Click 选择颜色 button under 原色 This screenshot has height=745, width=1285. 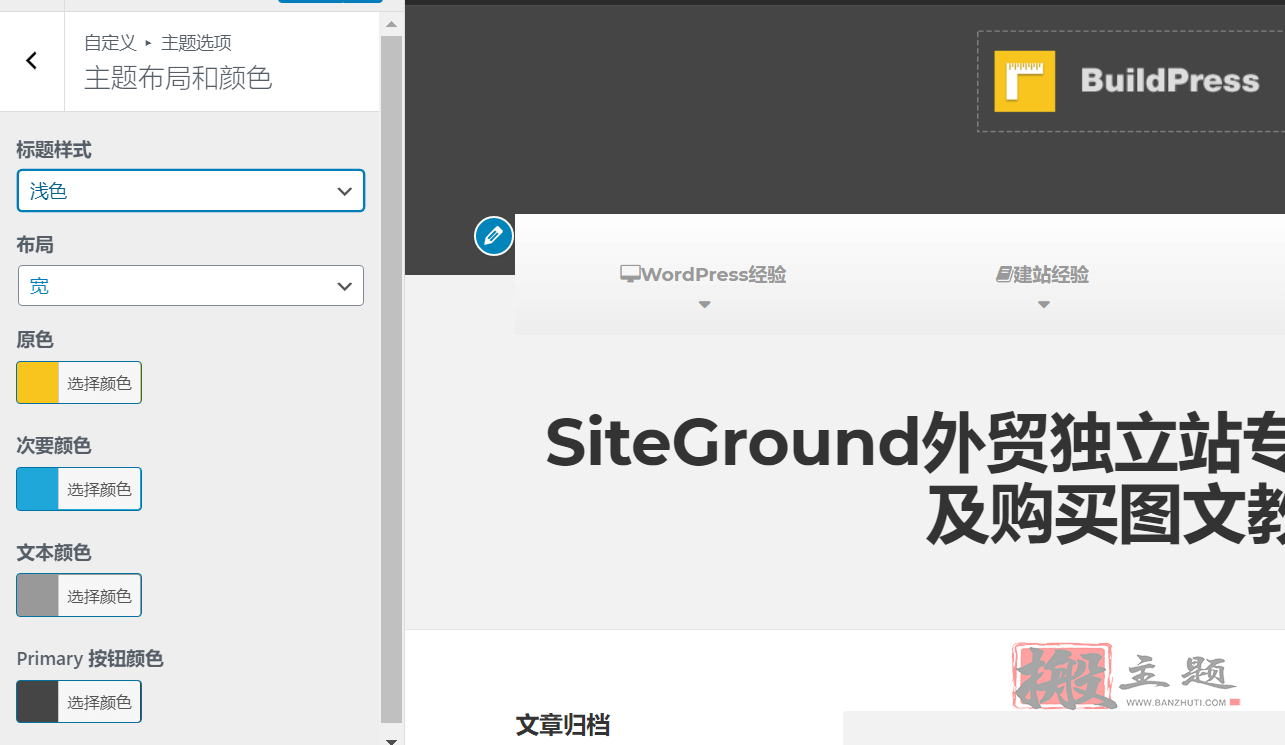tap(99, 383)
